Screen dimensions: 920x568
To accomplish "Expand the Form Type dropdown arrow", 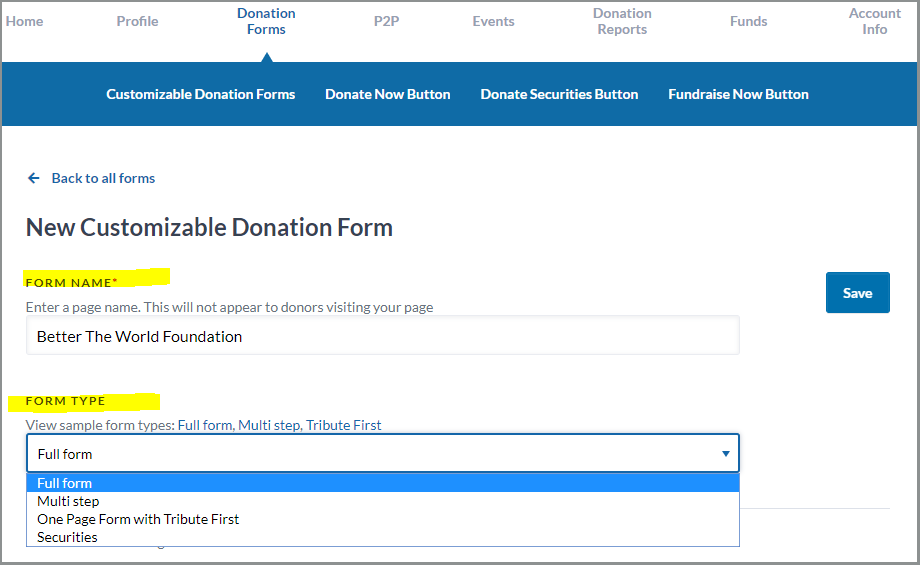I will pyautogui.click(x=725, y=454).
